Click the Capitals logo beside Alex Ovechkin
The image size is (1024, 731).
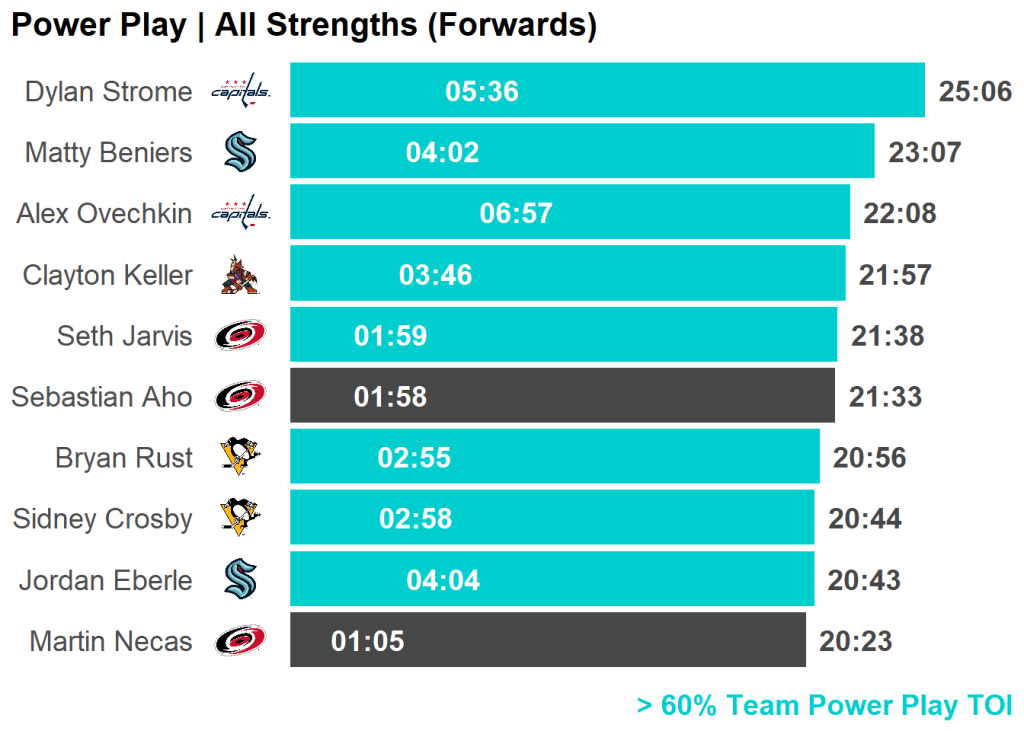(240, 213)
